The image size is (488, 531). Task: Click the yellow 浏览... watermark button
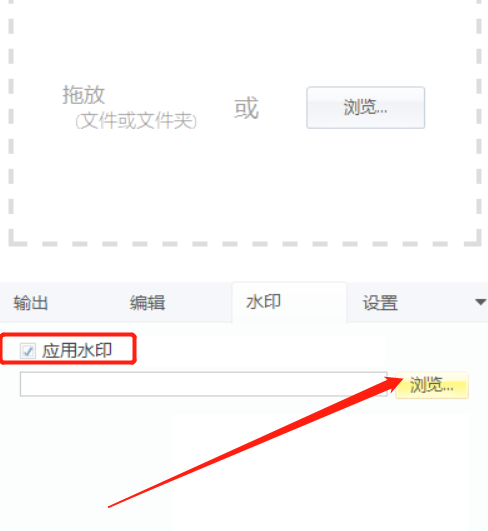[x=432, y=385]
